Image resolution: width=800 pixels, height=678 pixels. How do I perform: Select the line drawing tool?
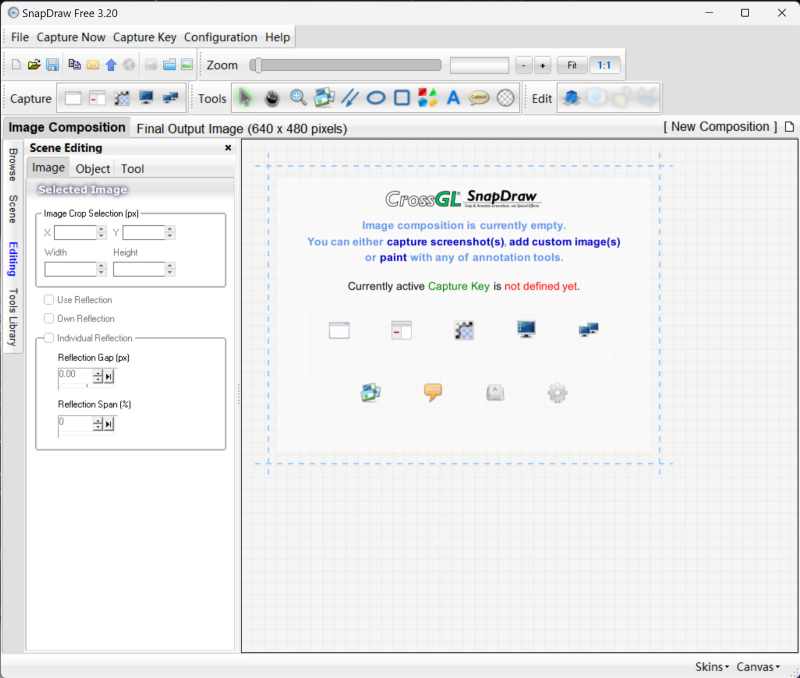pyautogui.click(x=350, y=97)
